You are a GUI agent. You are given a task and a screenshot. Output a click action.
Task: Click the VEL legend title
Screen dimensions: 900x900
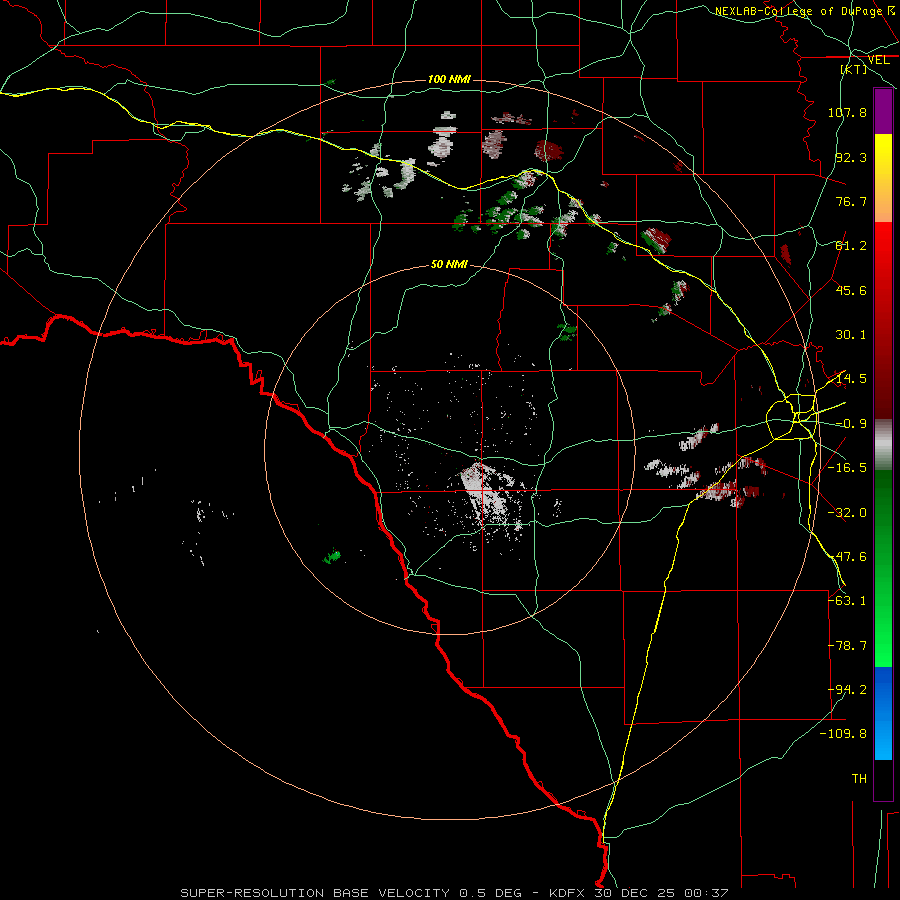[878, 60]
